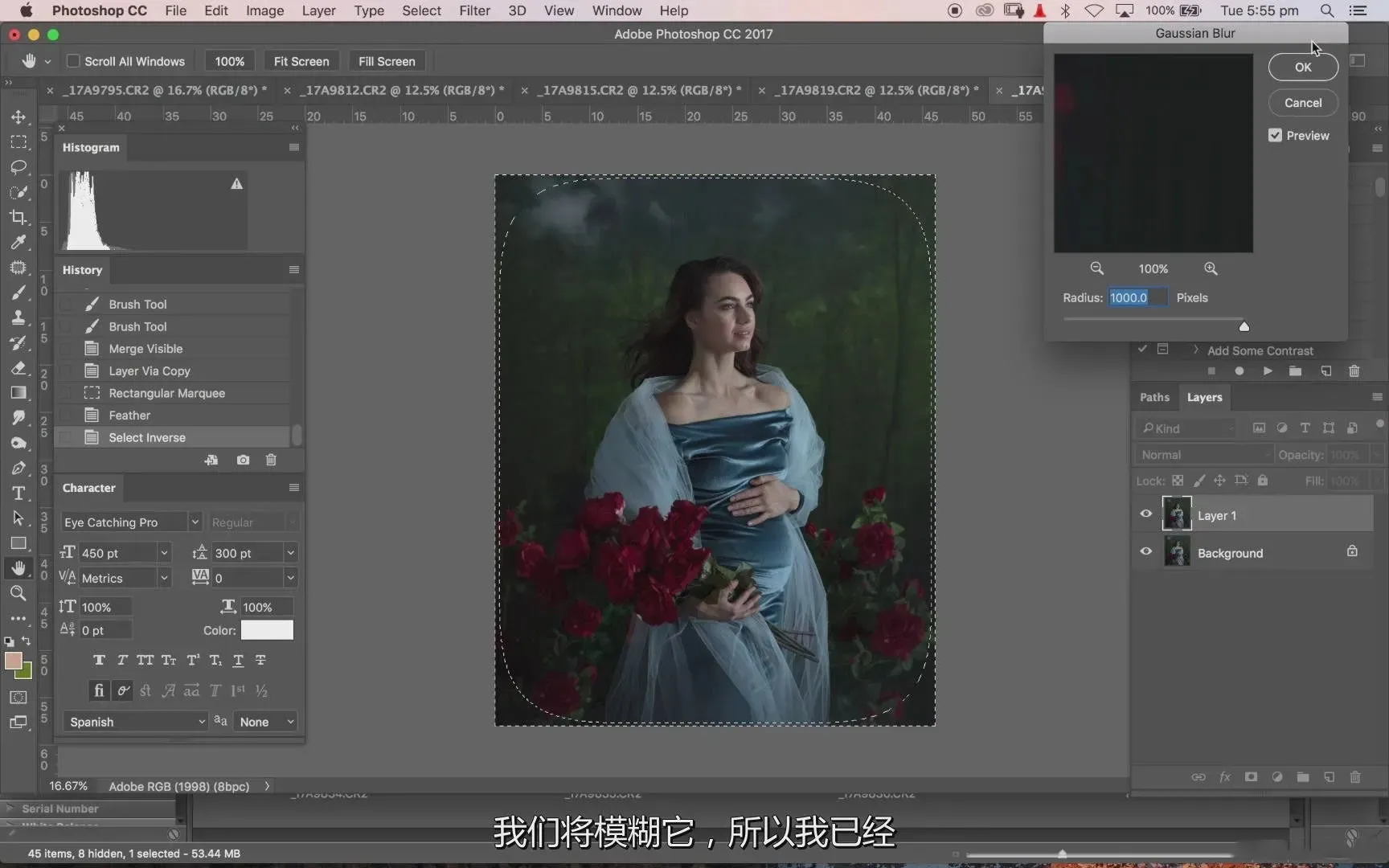Open the Histogram panel menu
1389x868 pixels.
pyautogui.click(x=294, y=147)
